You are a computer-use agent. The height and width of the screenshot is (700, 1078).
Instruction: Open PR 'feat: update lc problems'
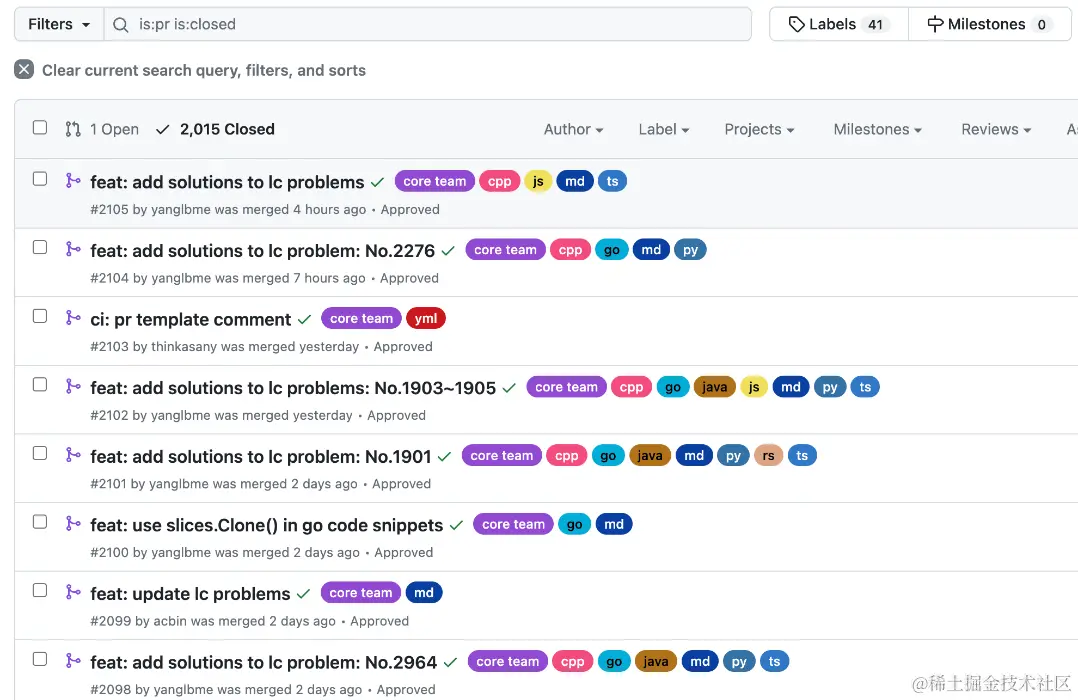point(190,593)
